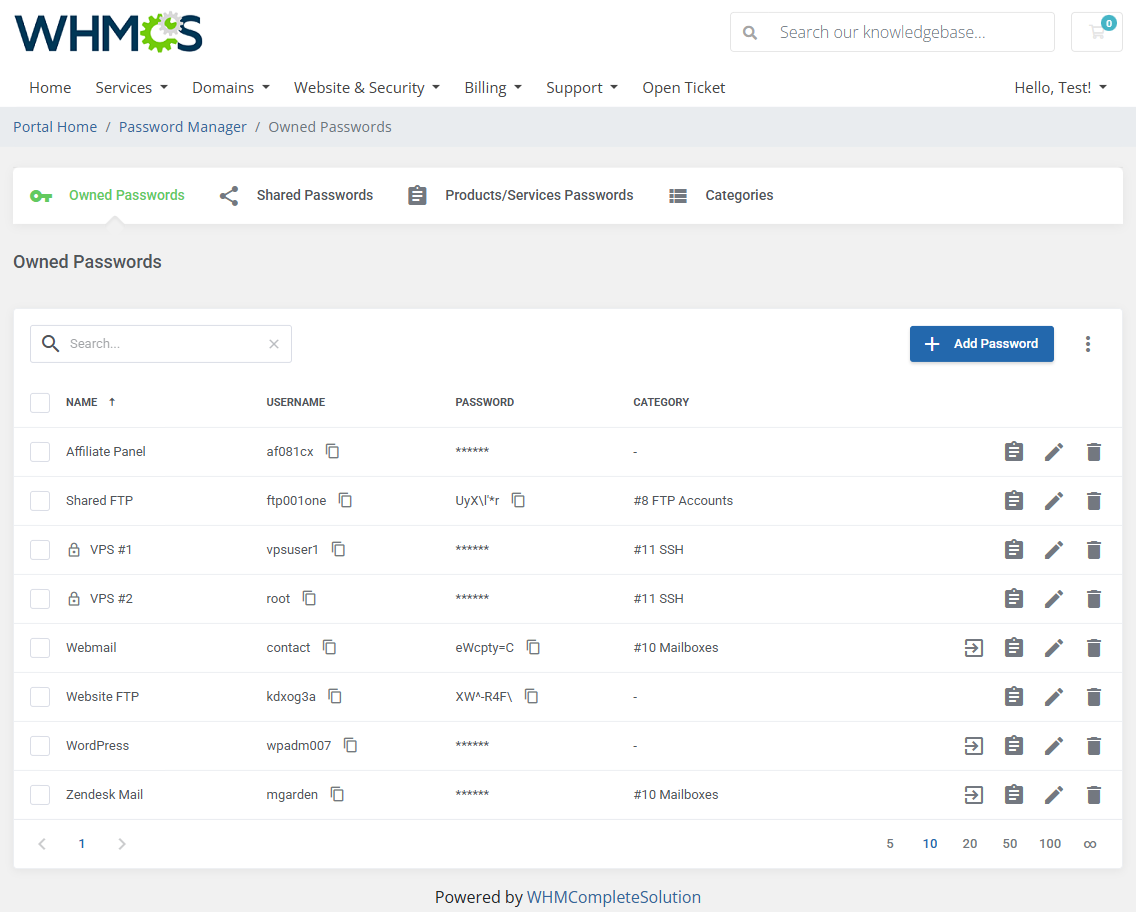The height and width of the screenshot is (912, 1136).
Task: Toggle the select-all checkbox in table header
Action: click(x=40, y=403)
